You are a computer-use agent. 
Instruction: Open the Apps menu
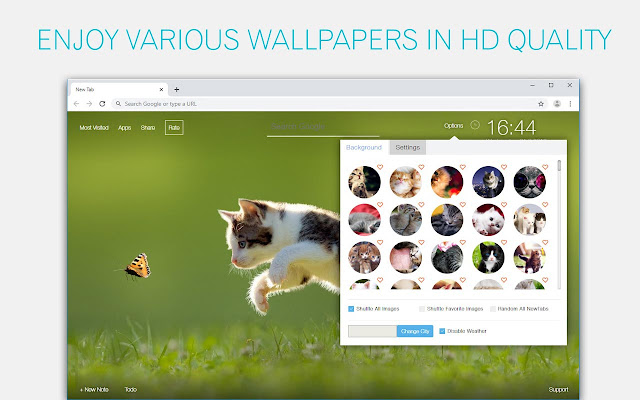(124, 127)
